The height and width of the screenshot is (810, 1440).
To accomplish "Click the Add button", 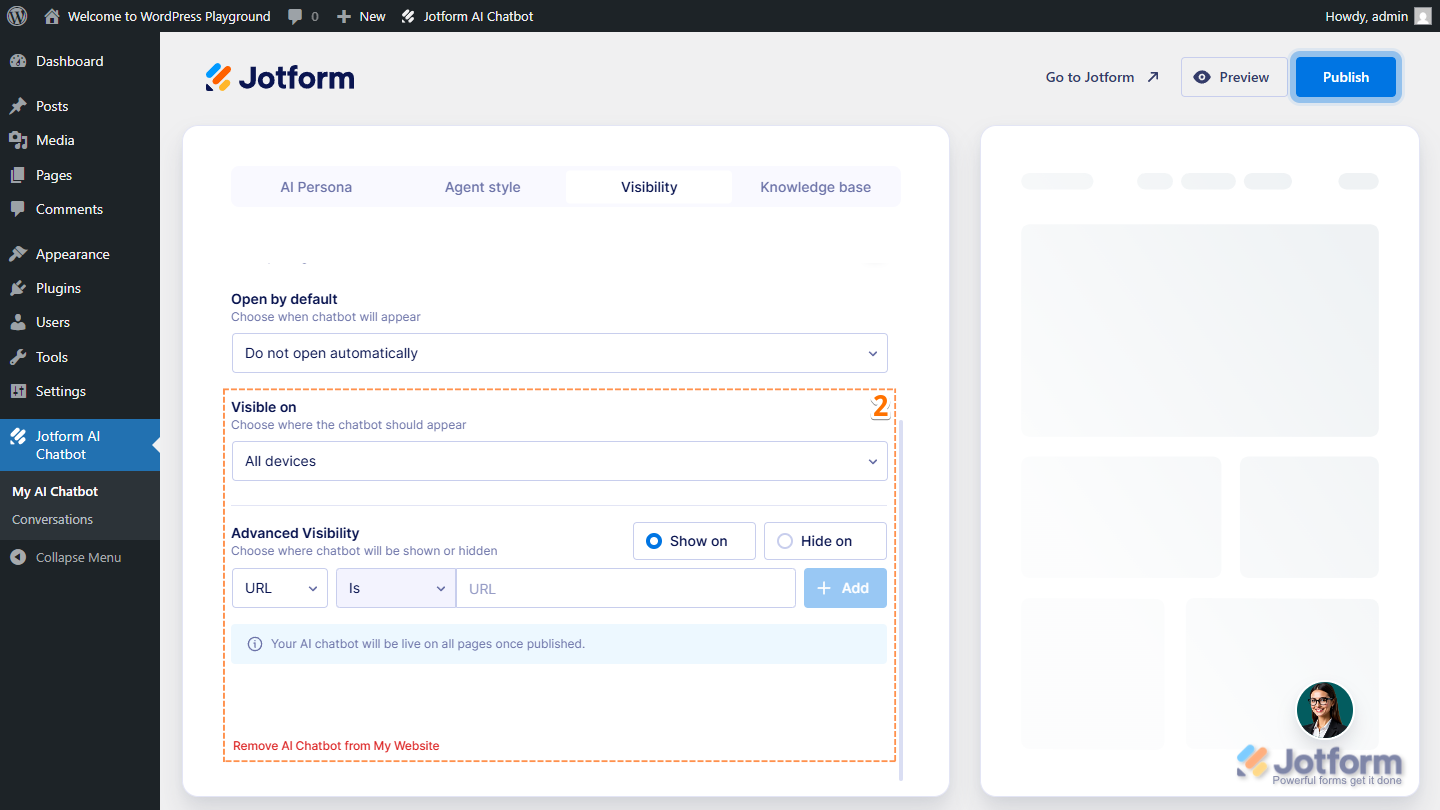I will coord(845,588).
